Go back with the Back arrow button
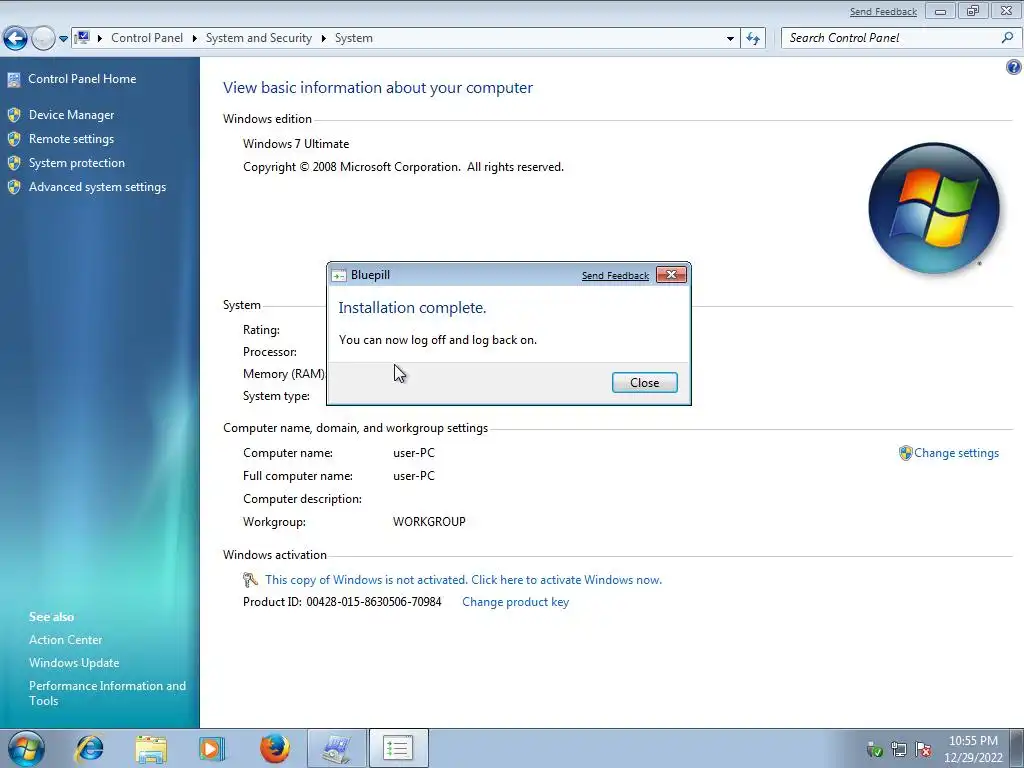Screen dimensions: 1024x768 [x=16, y=38]
